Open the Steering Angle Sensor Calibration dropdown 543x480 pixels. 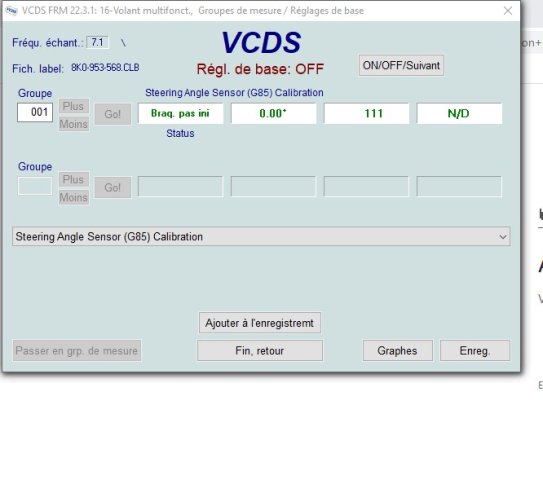tap(261, 237)
